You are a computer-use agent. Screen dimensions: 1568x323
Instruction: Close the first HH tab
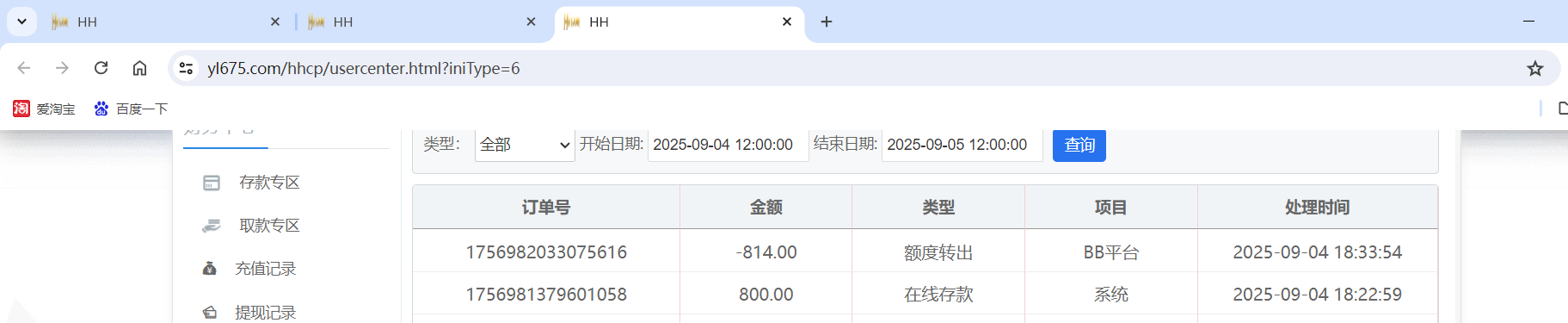point(275,22)
